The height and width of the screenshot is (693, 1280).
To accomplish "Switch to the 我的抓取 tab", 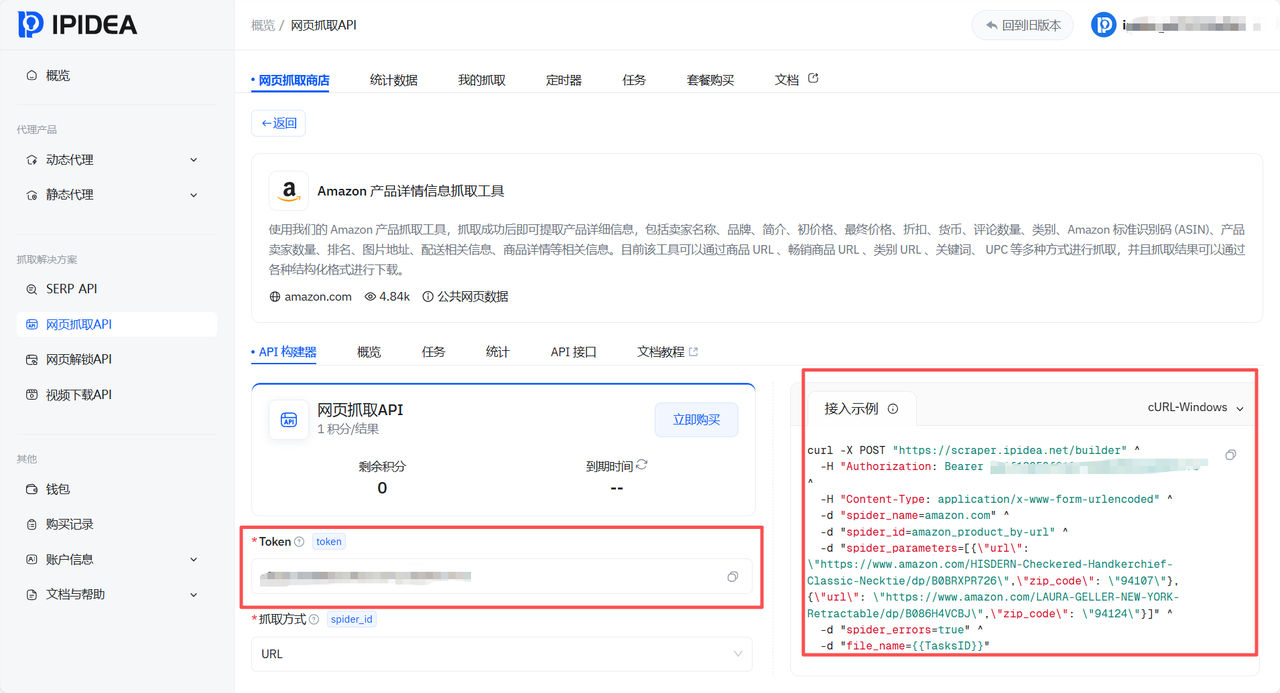I will 482,80.
